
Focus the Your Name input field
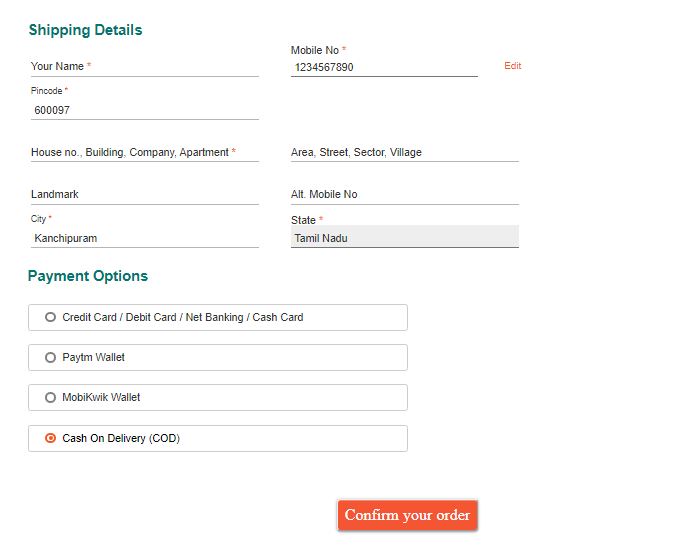(145, 66)
